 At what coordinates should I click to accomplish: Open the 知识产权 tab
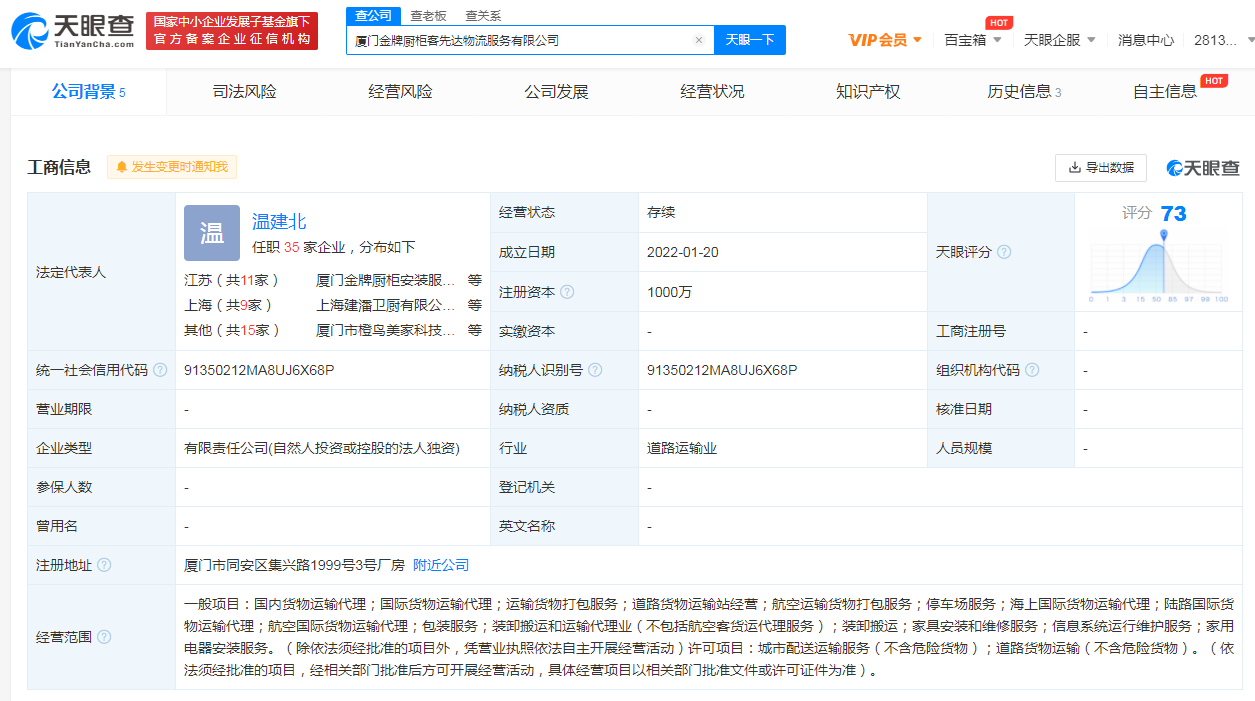[868, 92]
